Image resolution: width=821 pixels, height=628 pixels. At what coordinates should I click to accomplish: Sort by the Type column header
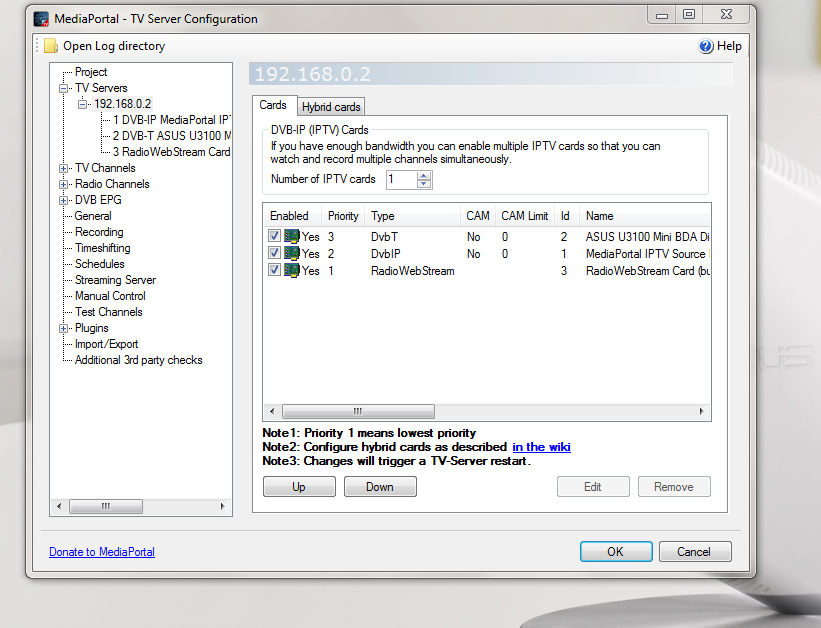(413, 216)
